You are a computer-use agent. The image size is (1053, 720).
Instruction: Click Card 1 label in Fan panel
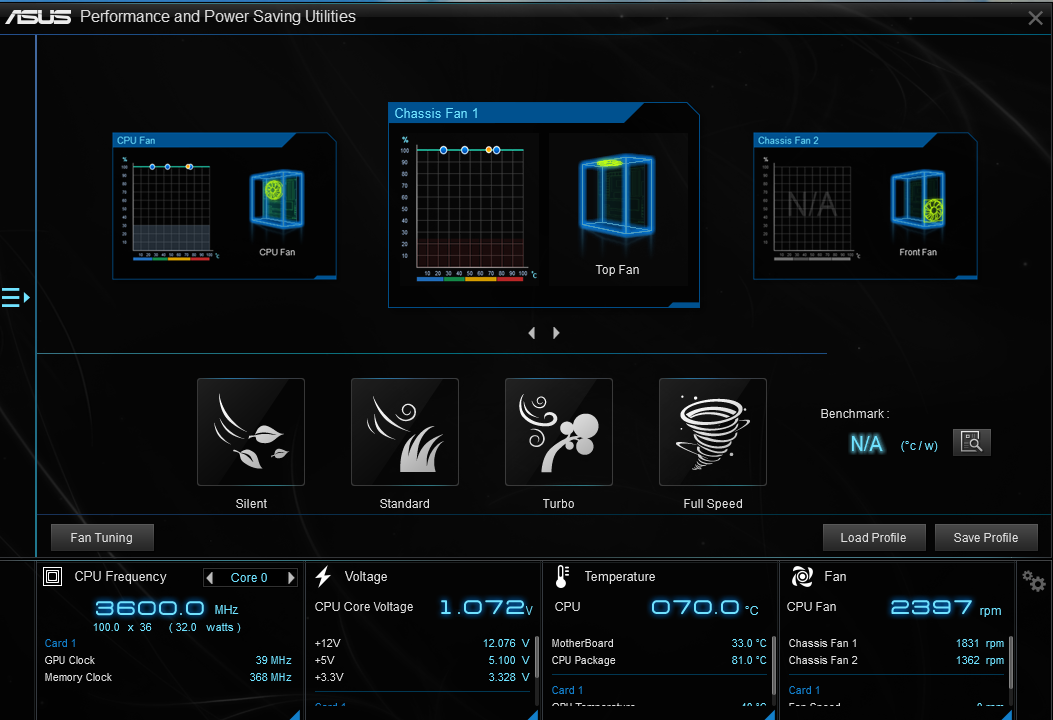pos(804,690)
